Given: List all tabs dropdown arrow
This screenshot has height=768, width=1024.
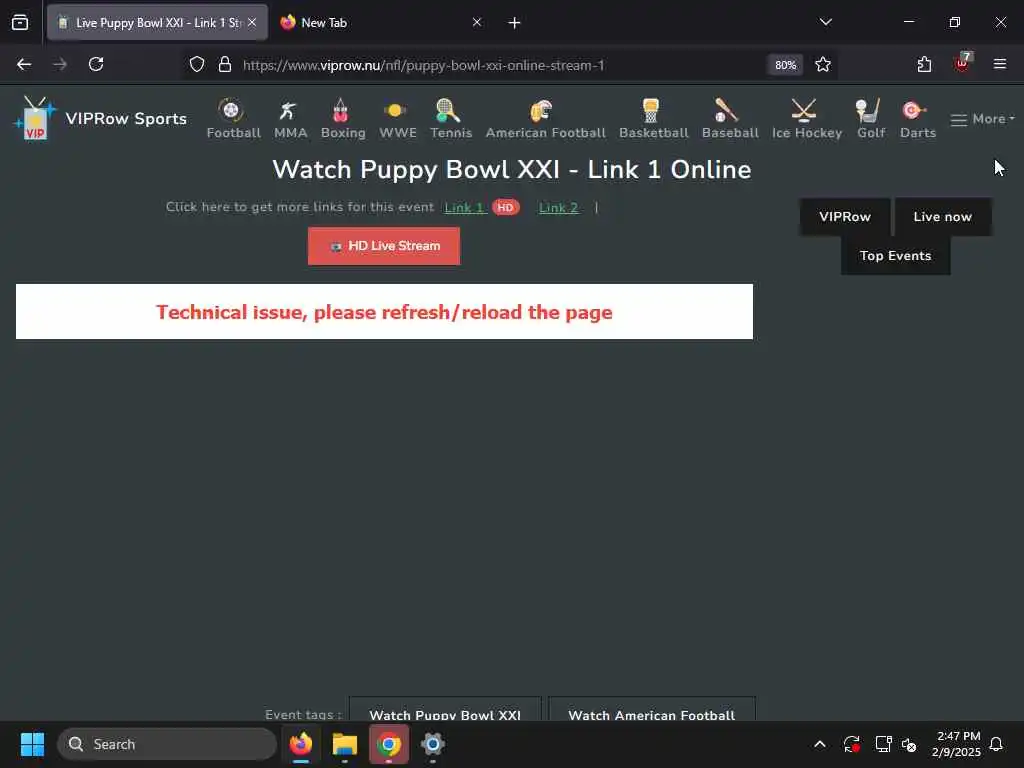Looking at the screenshot, I should coord(825,22).
